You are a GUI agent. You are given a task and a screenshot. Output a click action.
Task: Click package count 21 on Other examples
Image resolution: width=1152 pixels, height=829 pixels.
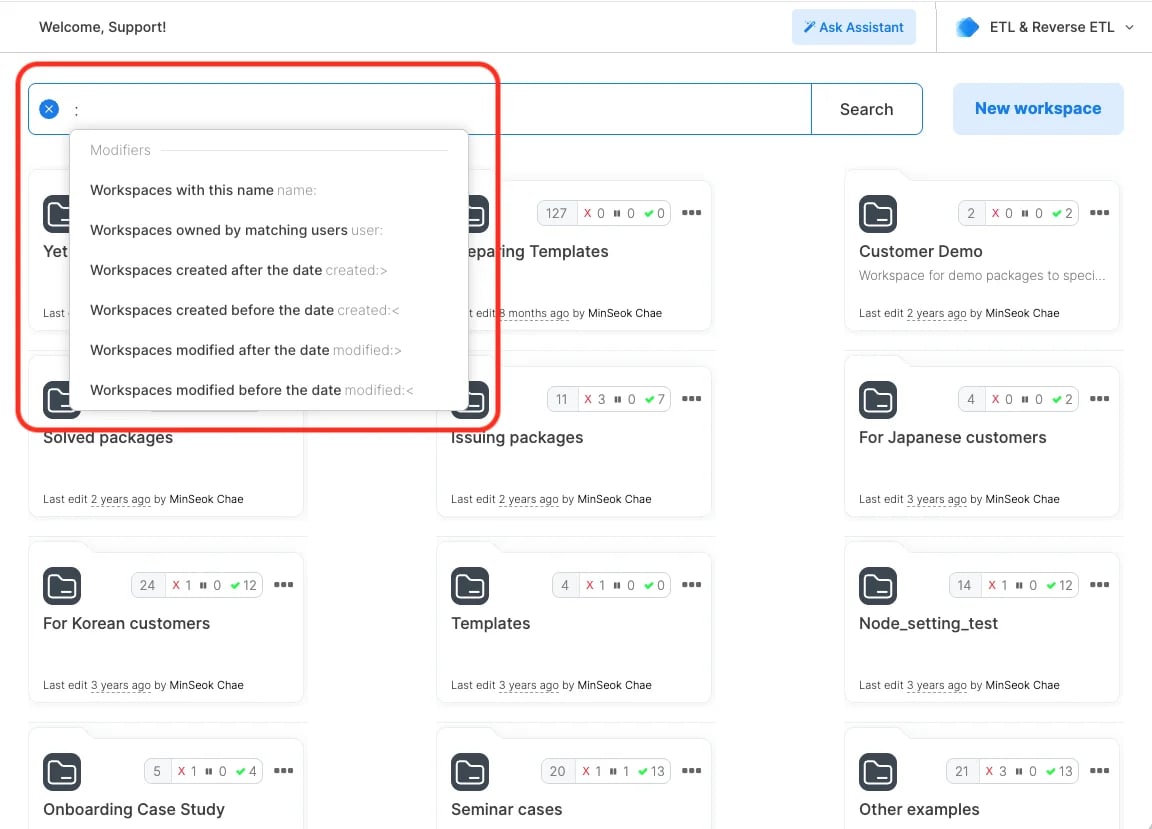click(962, 771)
